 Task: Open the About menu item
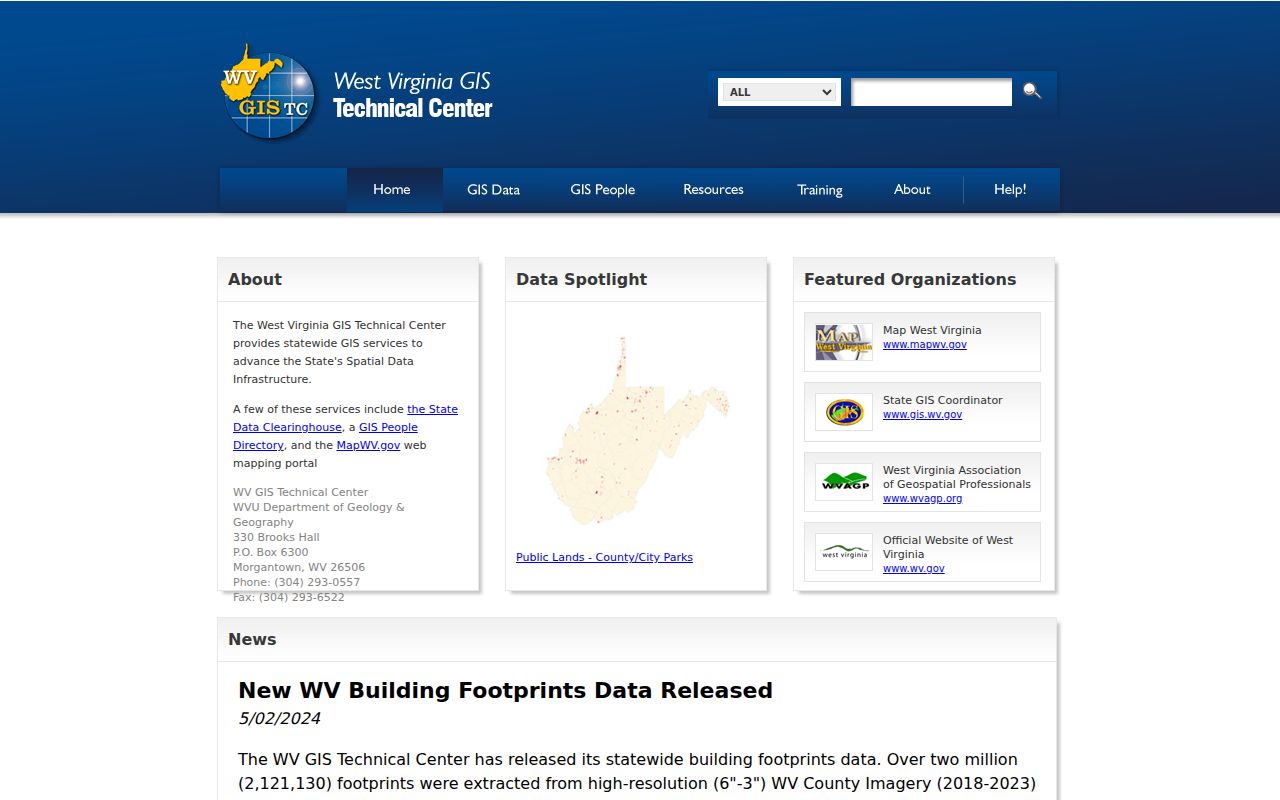(912, 189)
